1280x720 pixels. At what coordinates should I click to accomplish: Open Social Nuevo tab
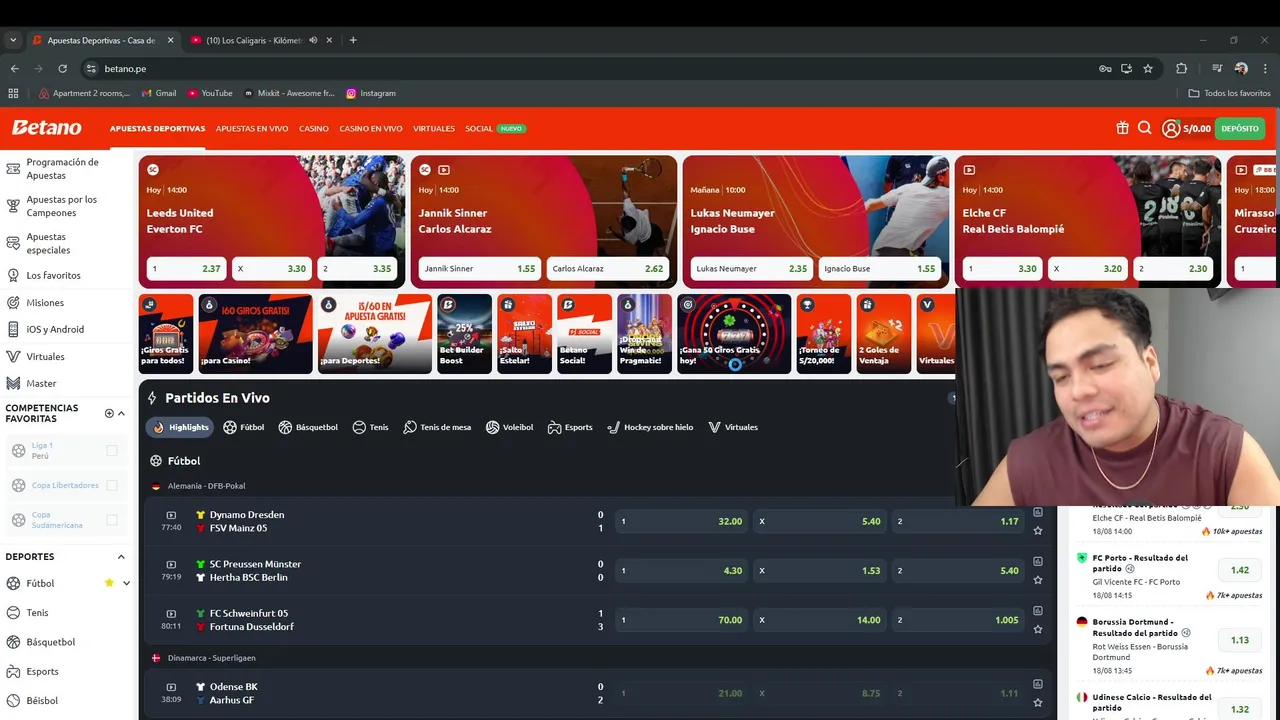495,129
